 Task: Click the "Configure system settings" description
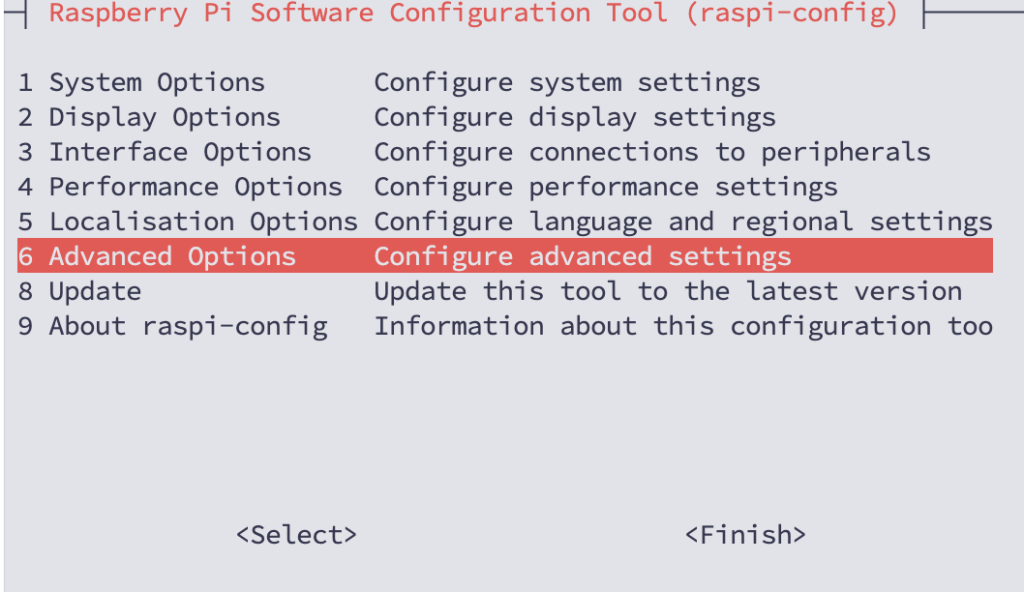567,83
